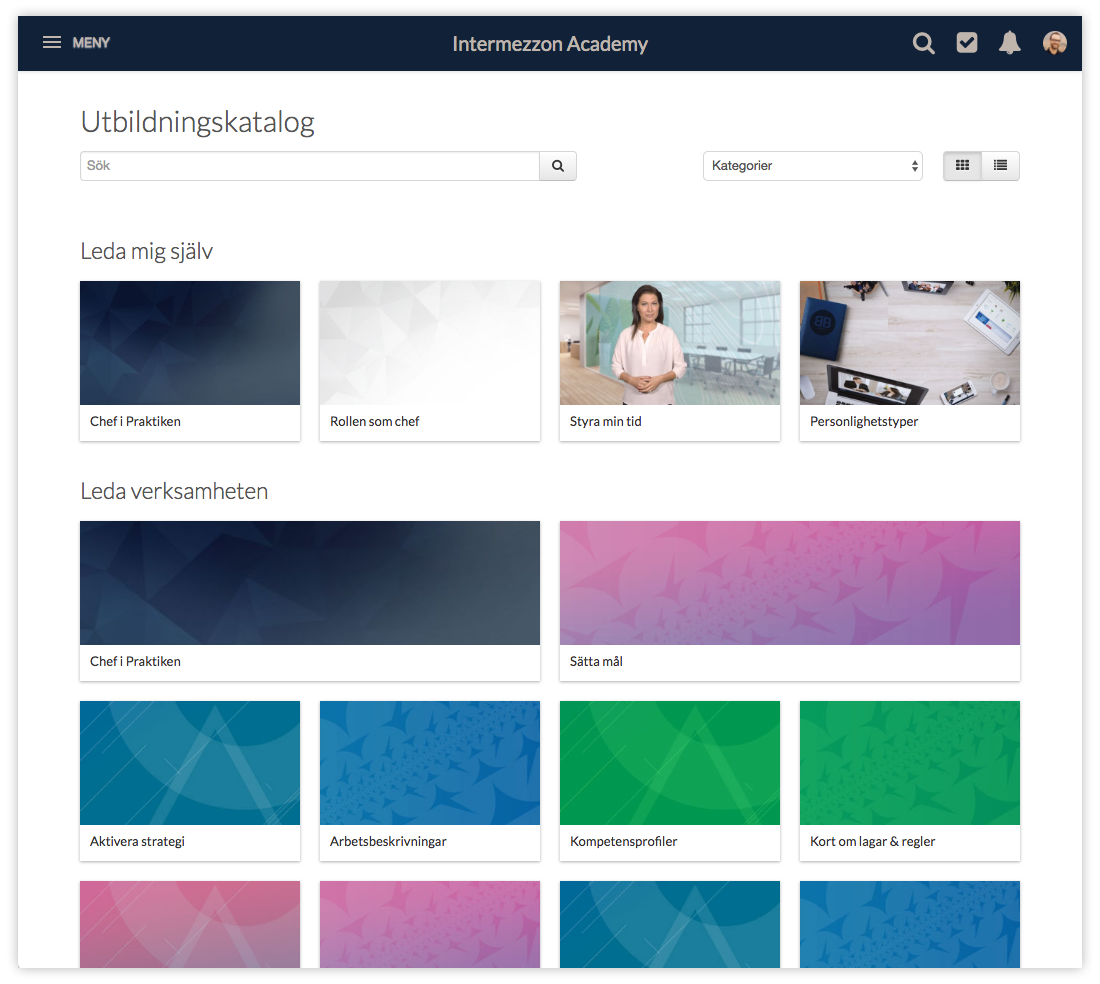Open the Kompetensprofiler course thumbnail

[x=670, y=763]
